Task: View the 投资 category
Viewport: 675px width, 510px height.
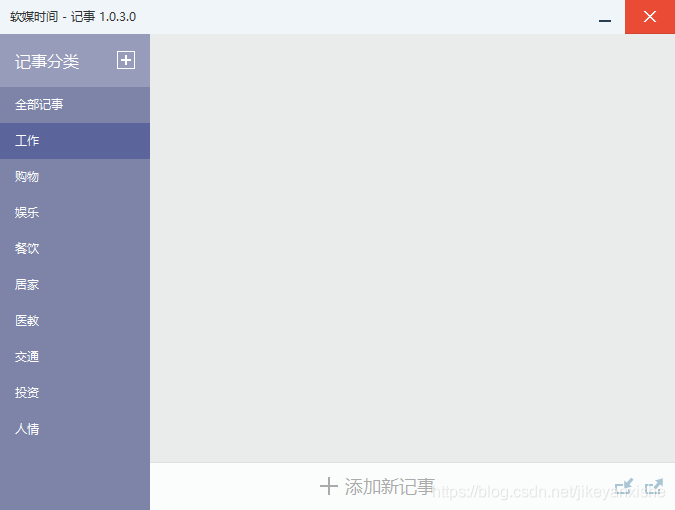Action: (75, 393)
